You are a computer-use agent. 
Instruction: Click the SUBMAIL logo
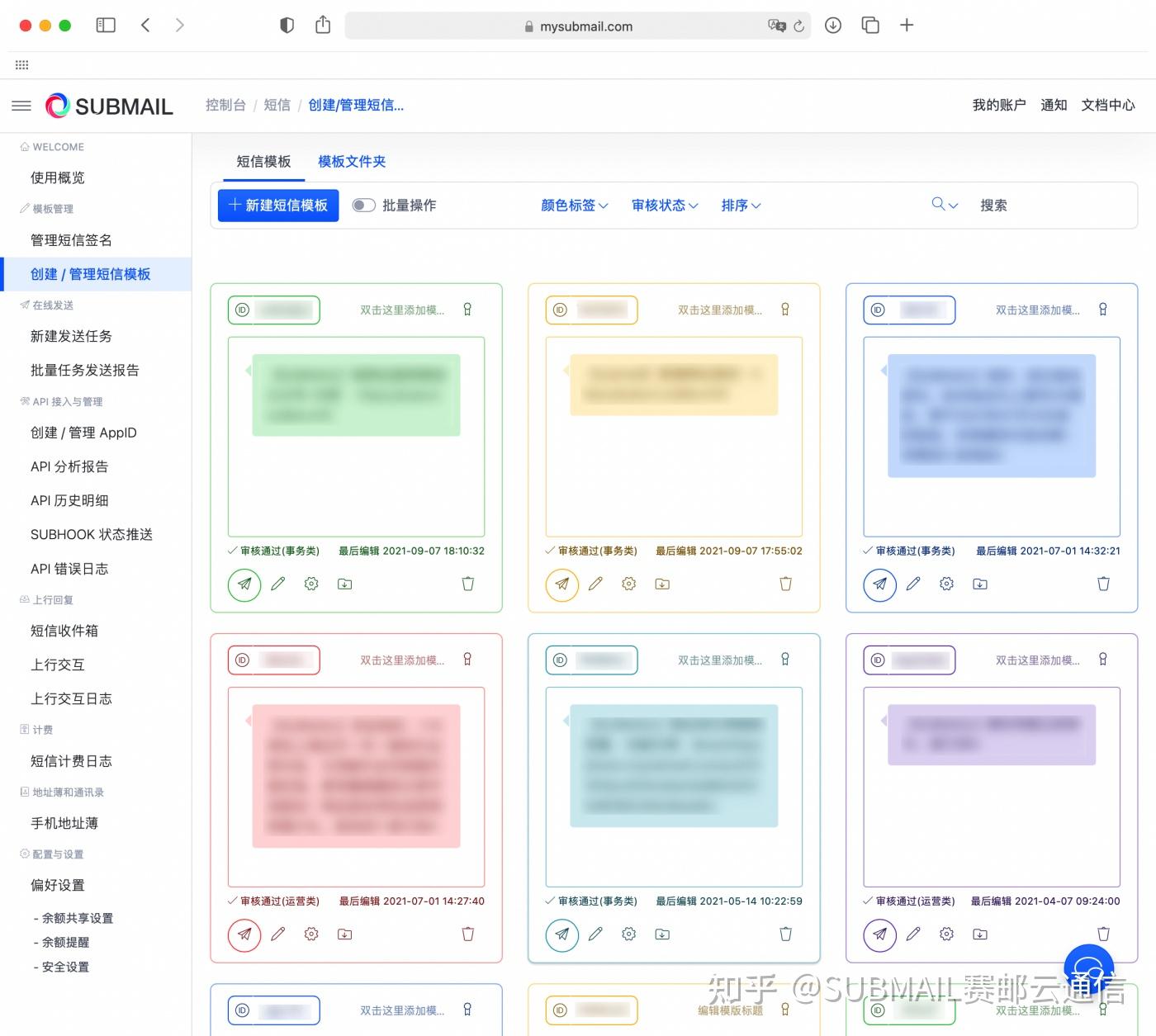point(109,106)
